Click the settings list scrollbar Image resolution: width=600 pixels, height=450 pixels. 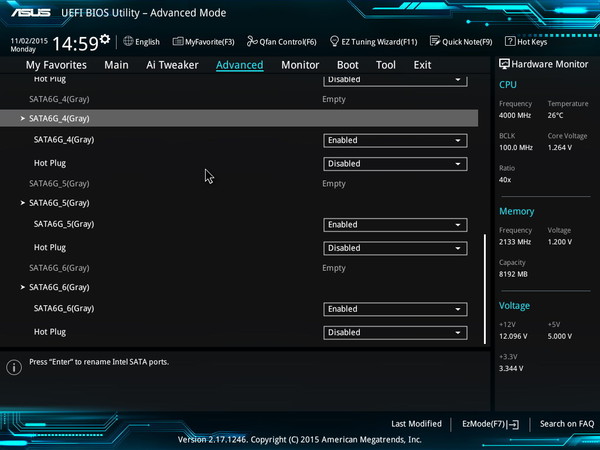(x=485, y=289)
